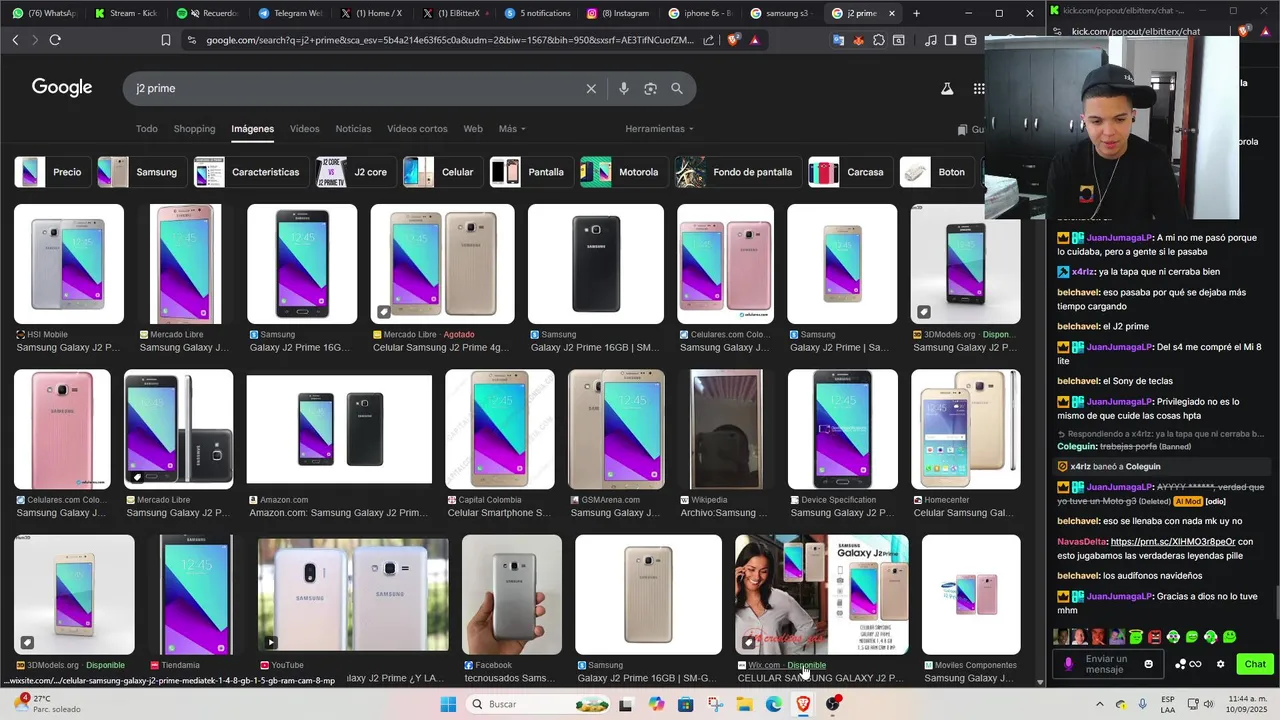
Task: Open Google Lens image search
Action: [650, 89]
